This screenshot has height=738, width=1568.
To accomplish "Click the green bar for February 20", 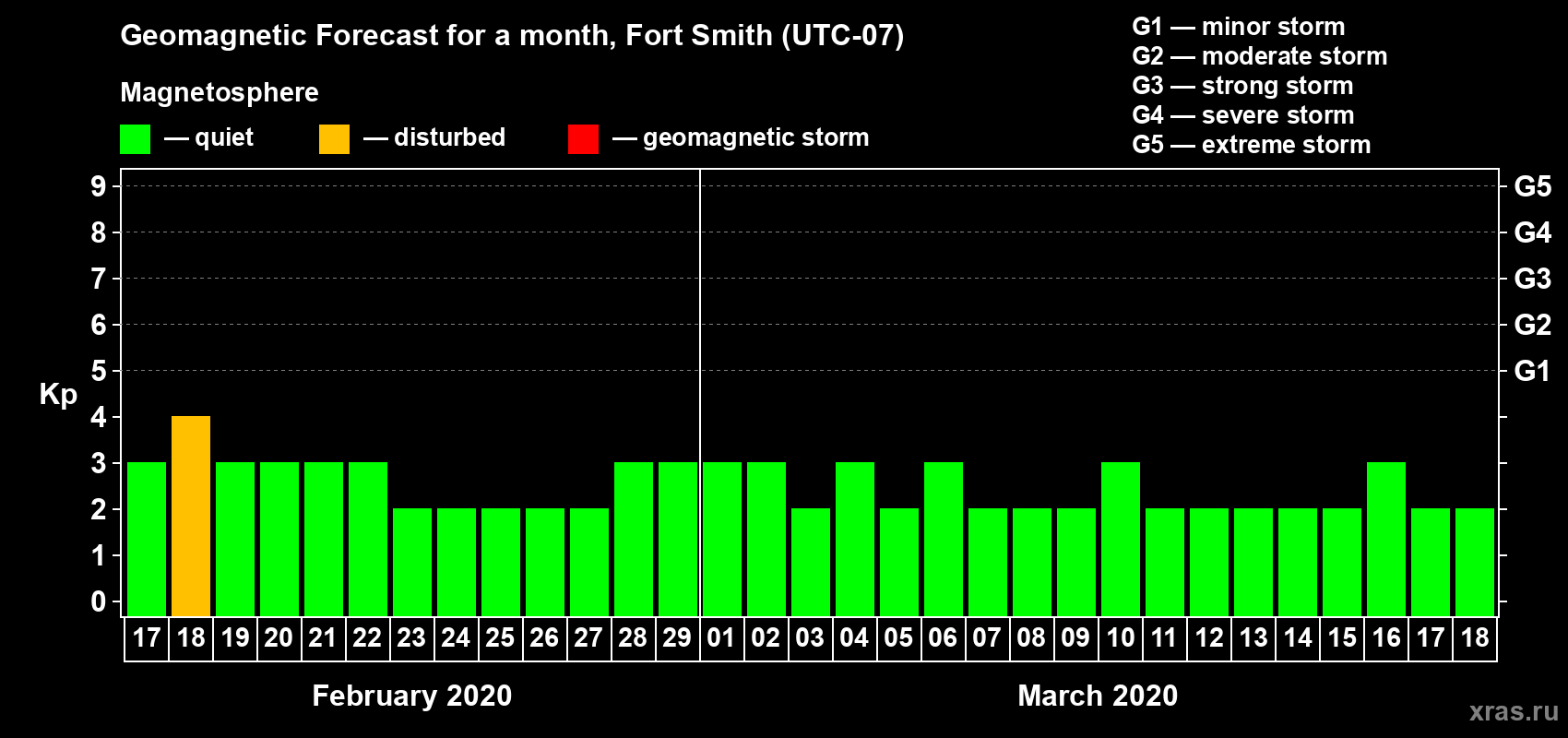I will (279, 539).
